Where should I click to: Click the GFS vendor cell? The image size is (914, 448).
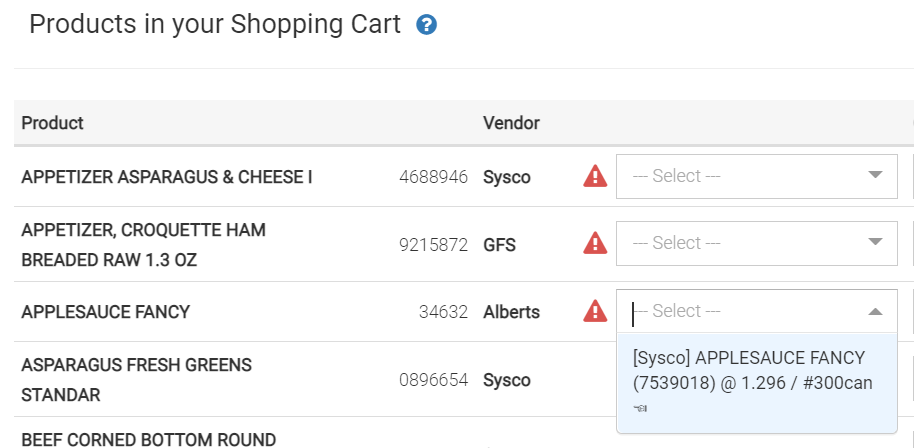tap(499, 244)
